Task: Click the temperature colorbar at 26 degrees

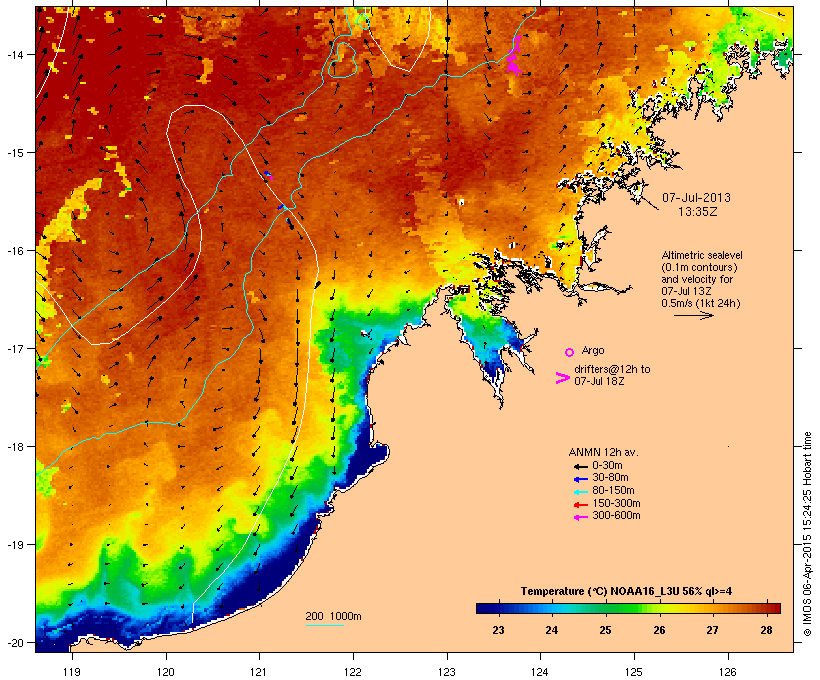Action: [659, 608]
